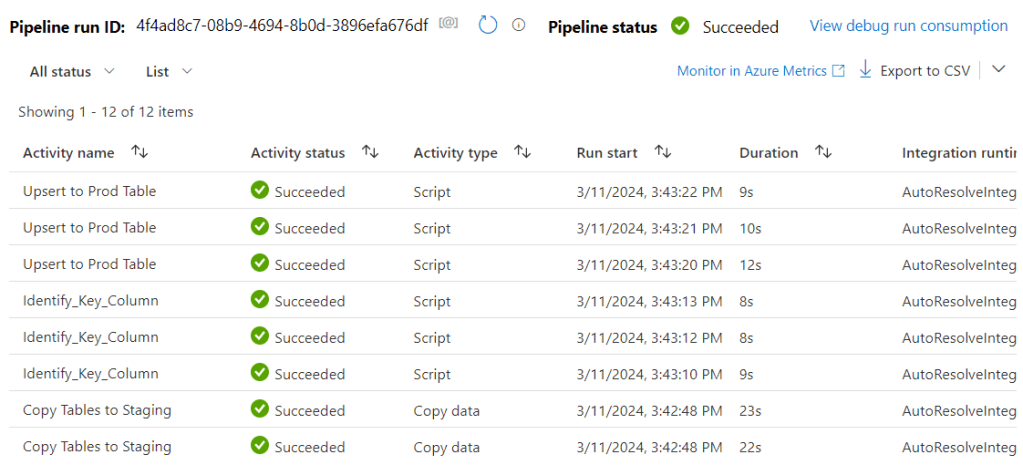Copy the pipeline run ID icon
The image size is (1023, 465).
tap(449, 25)
